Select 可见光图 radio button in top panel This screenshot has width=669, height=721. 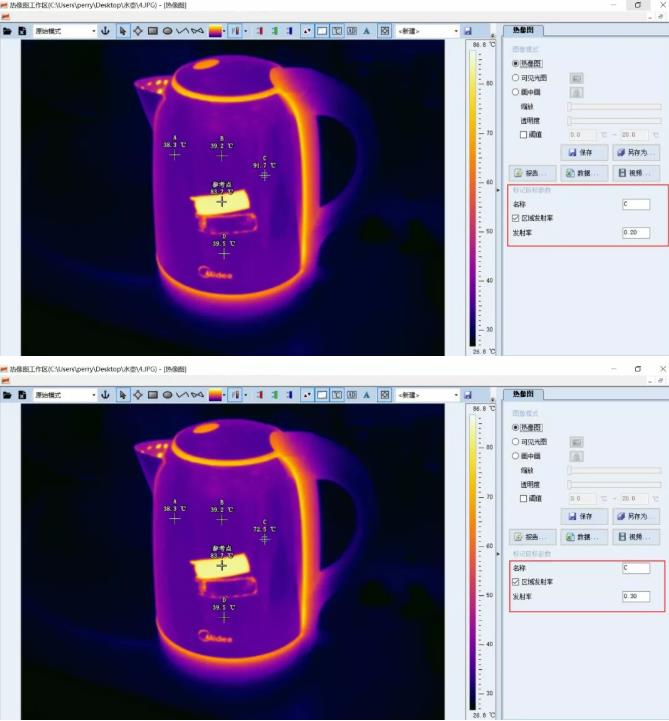pos(515,77)
